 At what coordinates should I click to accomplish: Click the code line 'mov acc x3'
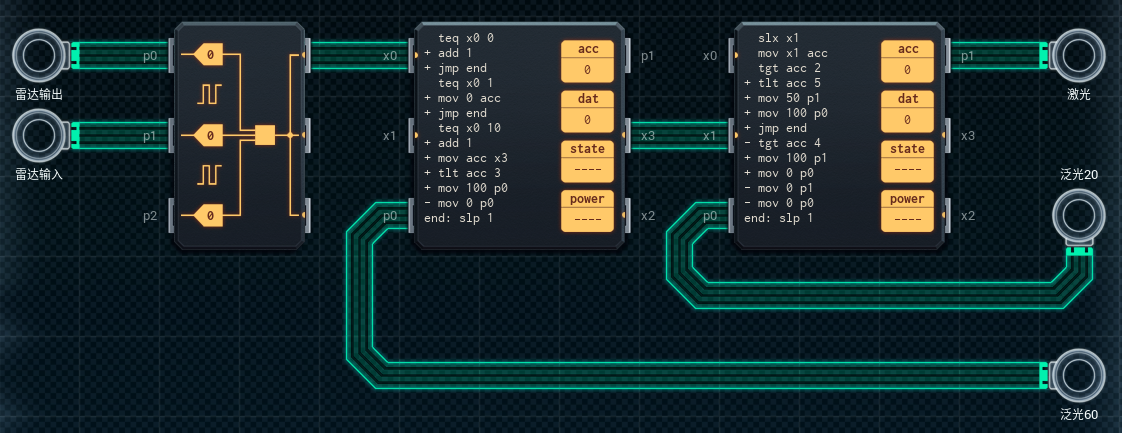point(472,158)
